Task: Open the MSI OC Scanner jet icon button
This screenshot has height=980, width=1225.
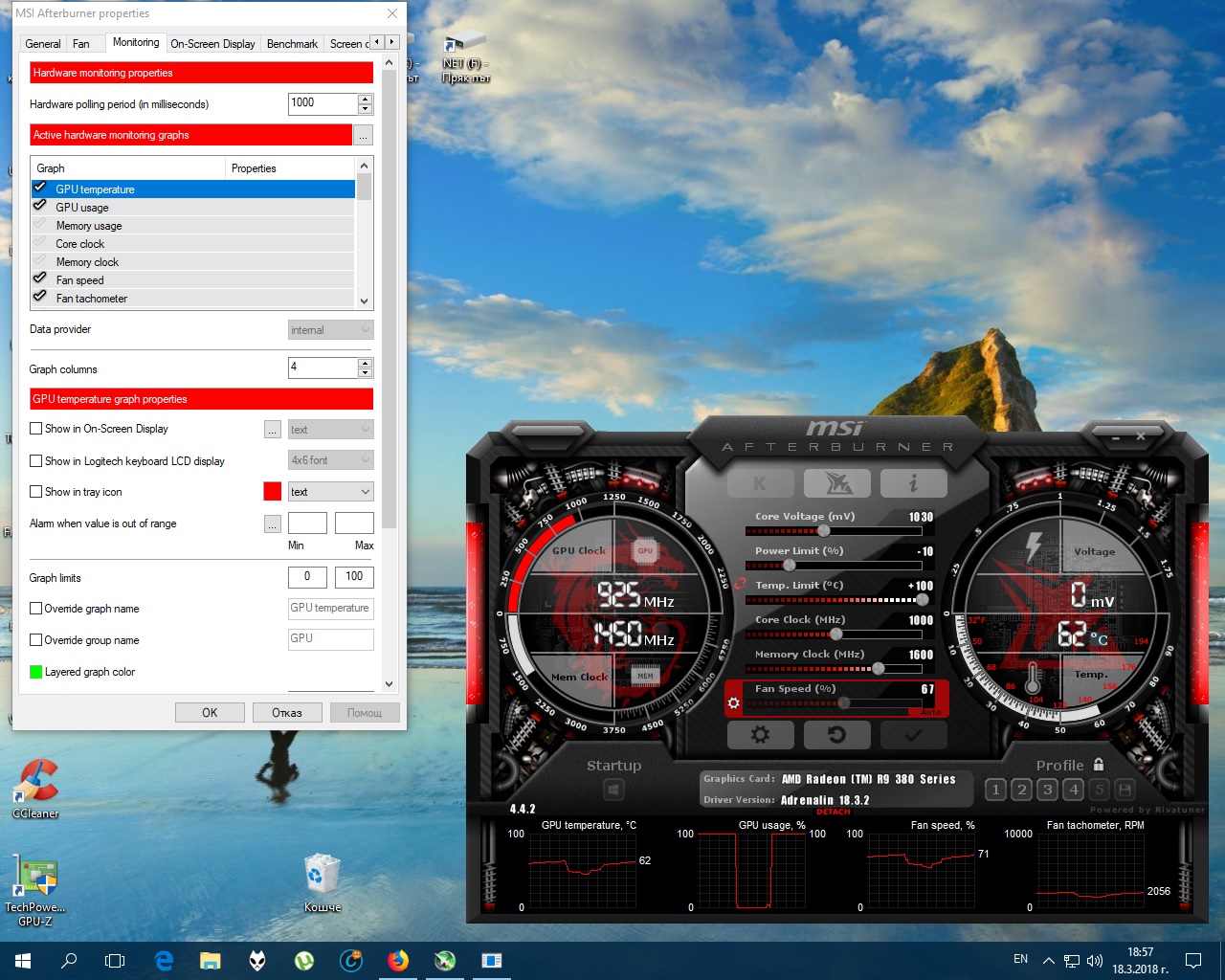Action: [837, 483]
